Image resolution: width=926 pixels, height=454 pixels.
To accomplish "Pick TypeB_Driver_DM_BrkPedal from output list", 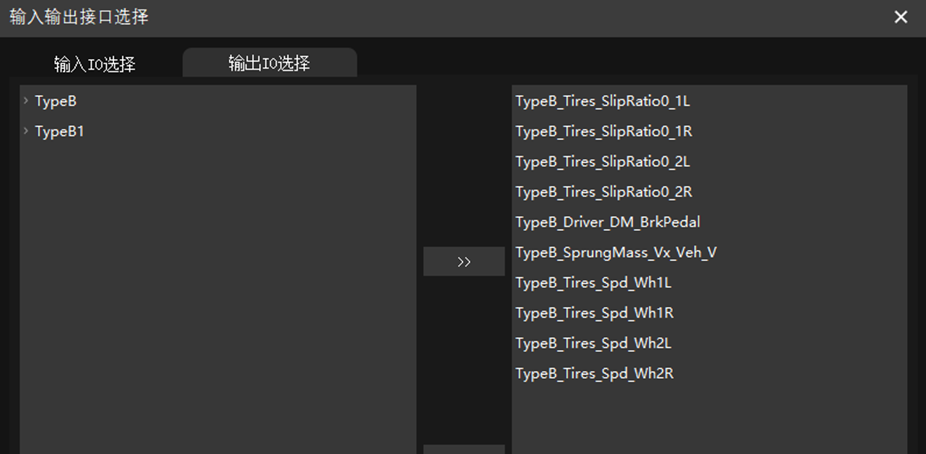I will 607,222.
